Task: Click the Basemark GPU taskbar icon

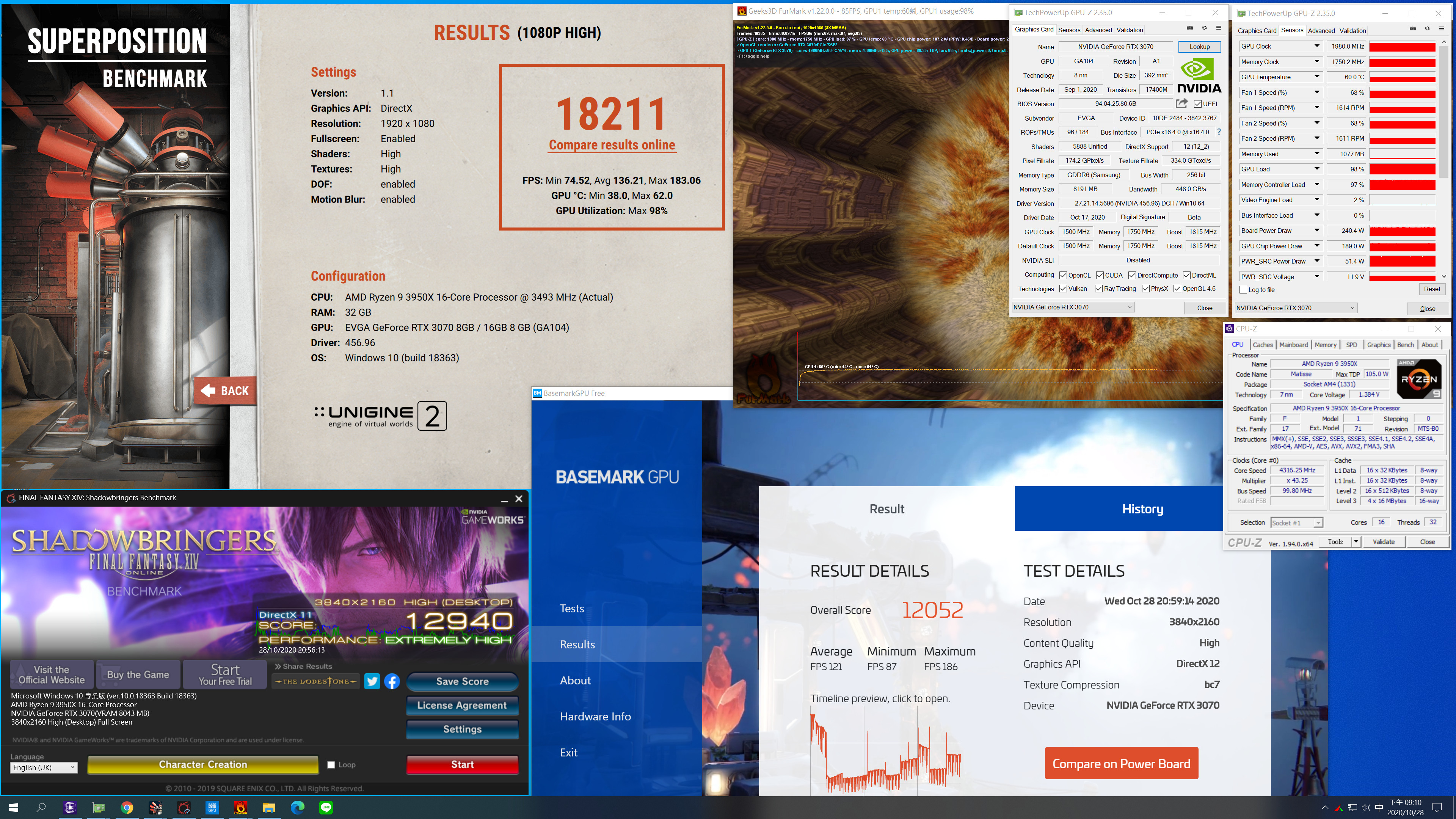Action: pos(212,808)
